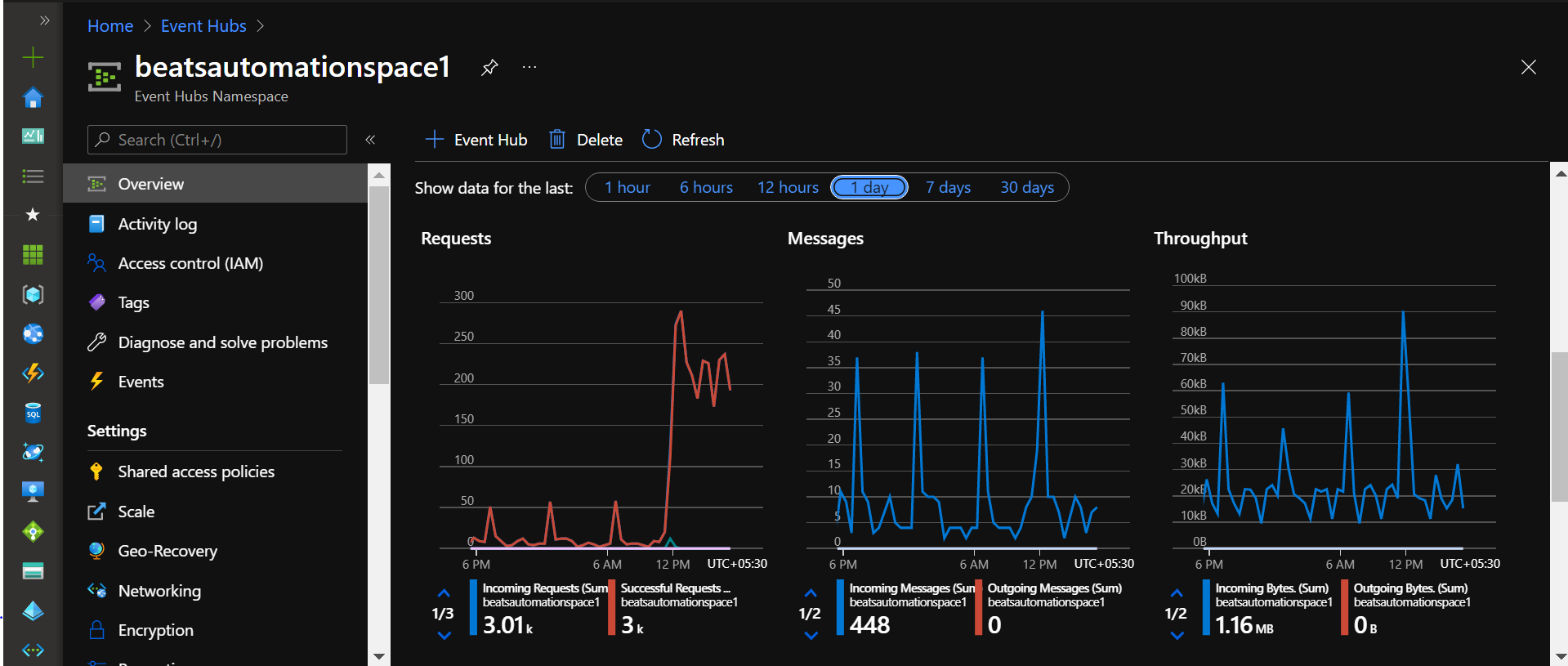Open All services list icon
Viewport: 1568px width, 666px height.
click(33, 177)
